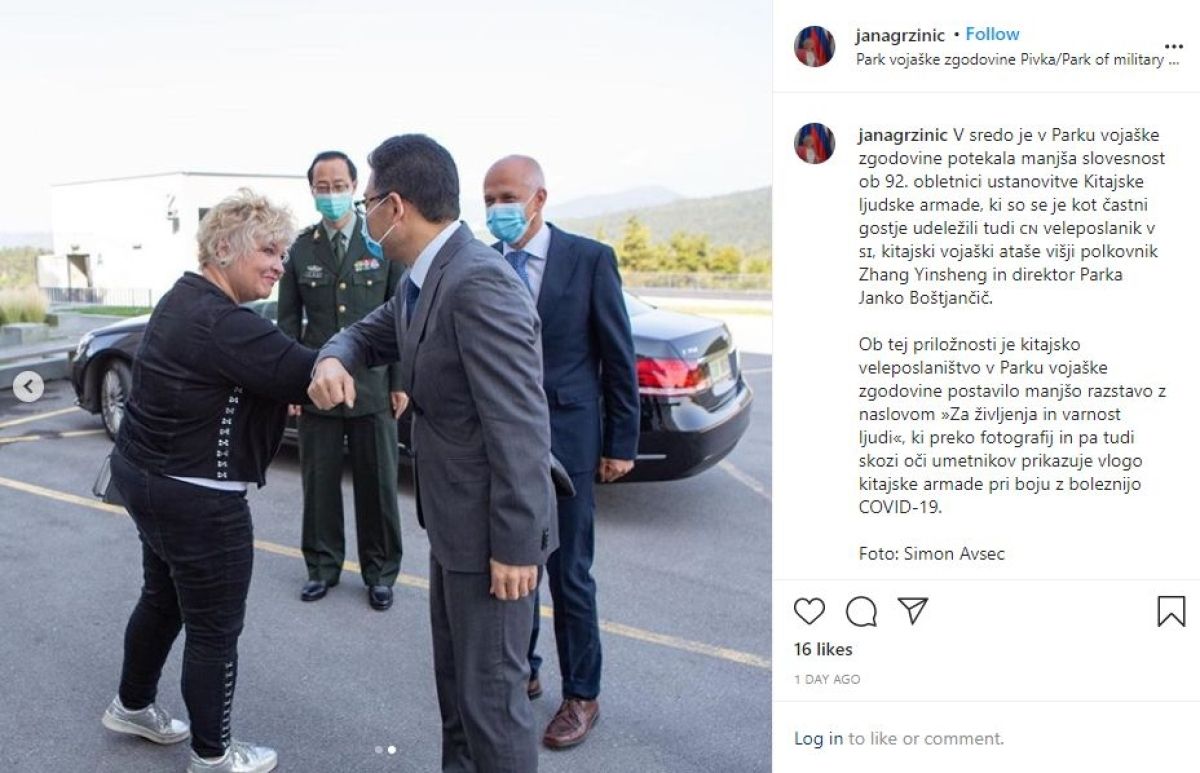The width and height of the screenshot is (1200, 773).
Task: Open the Log in link
Action: pos(818,738)
